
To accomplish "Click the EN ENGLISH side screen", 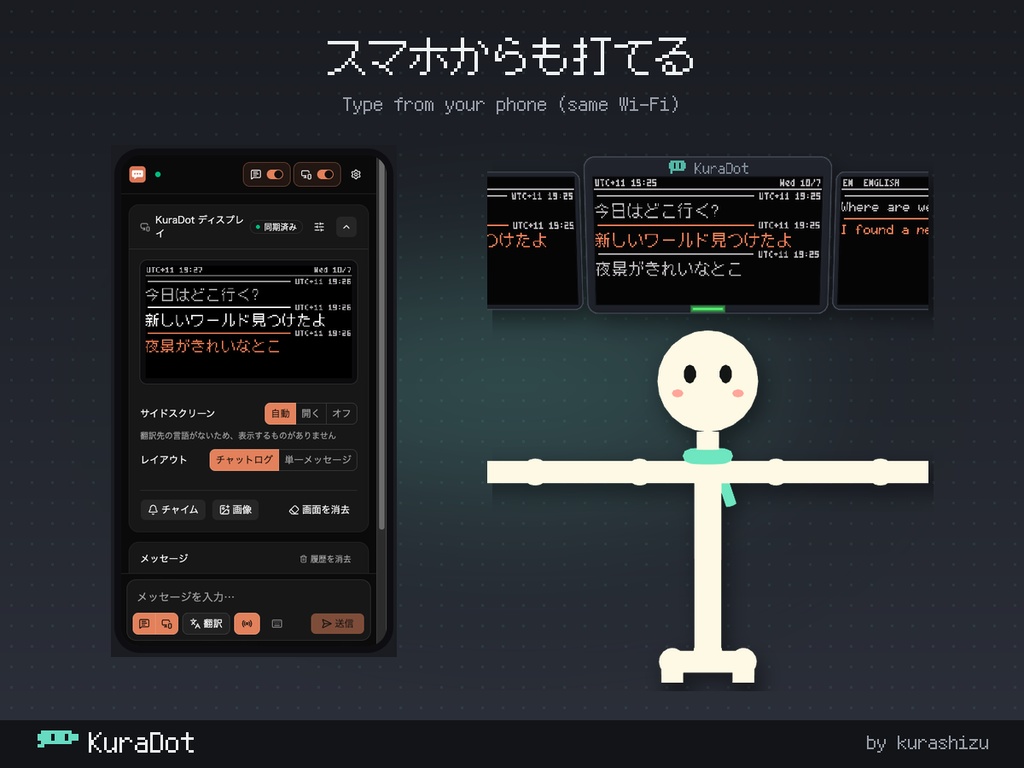I will (x=882, y=240).
